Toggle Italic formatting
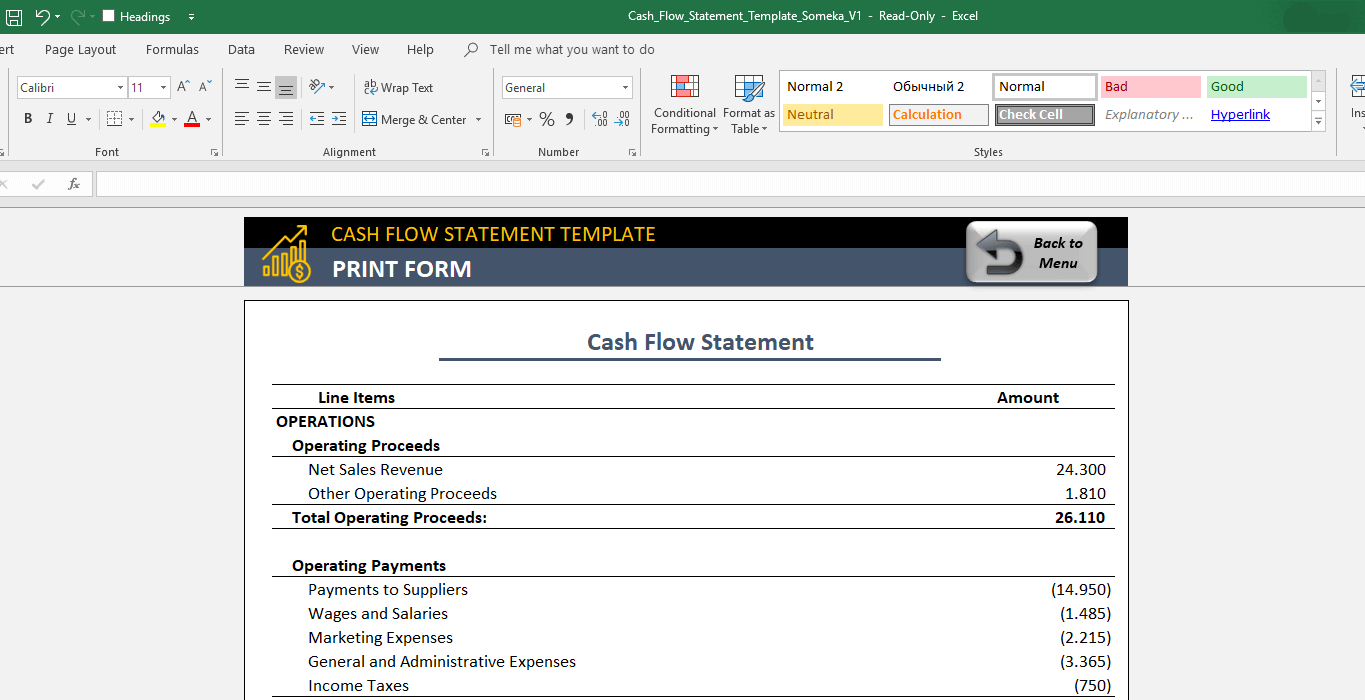Screen dimensions: 1365x700 [x=49, y=119]
